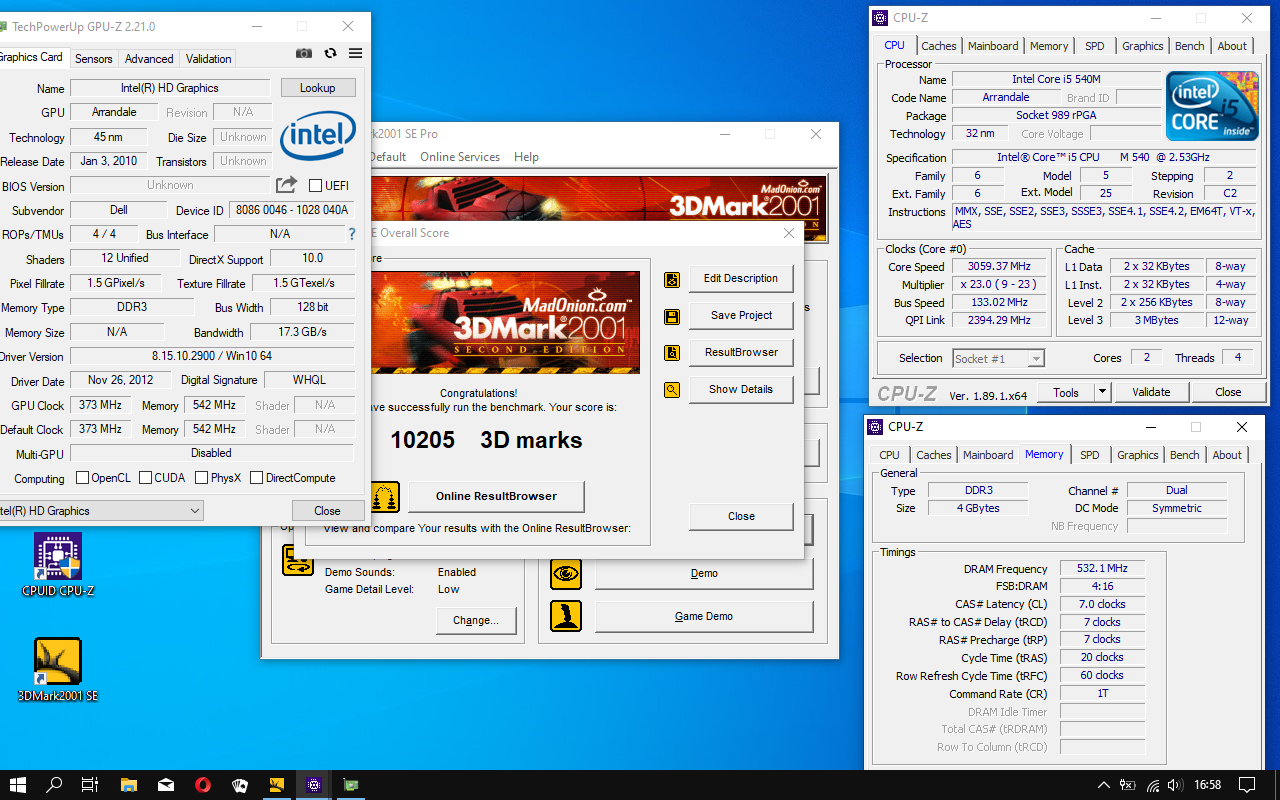
Task: Click the taskbar clock showing 16:58
Action: click(1207, 785)
